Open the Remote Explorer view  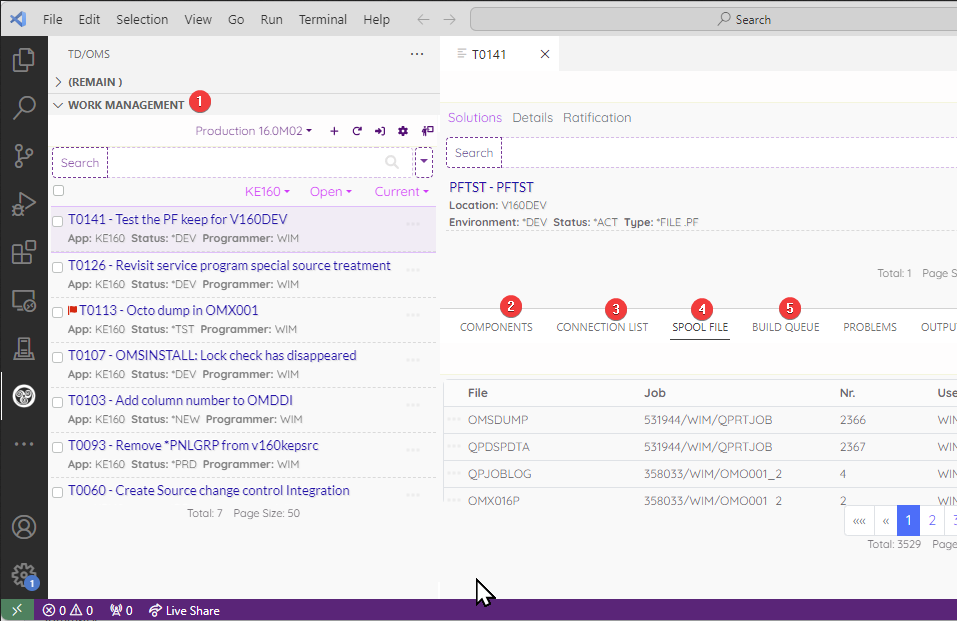click(x=24, y=300)
